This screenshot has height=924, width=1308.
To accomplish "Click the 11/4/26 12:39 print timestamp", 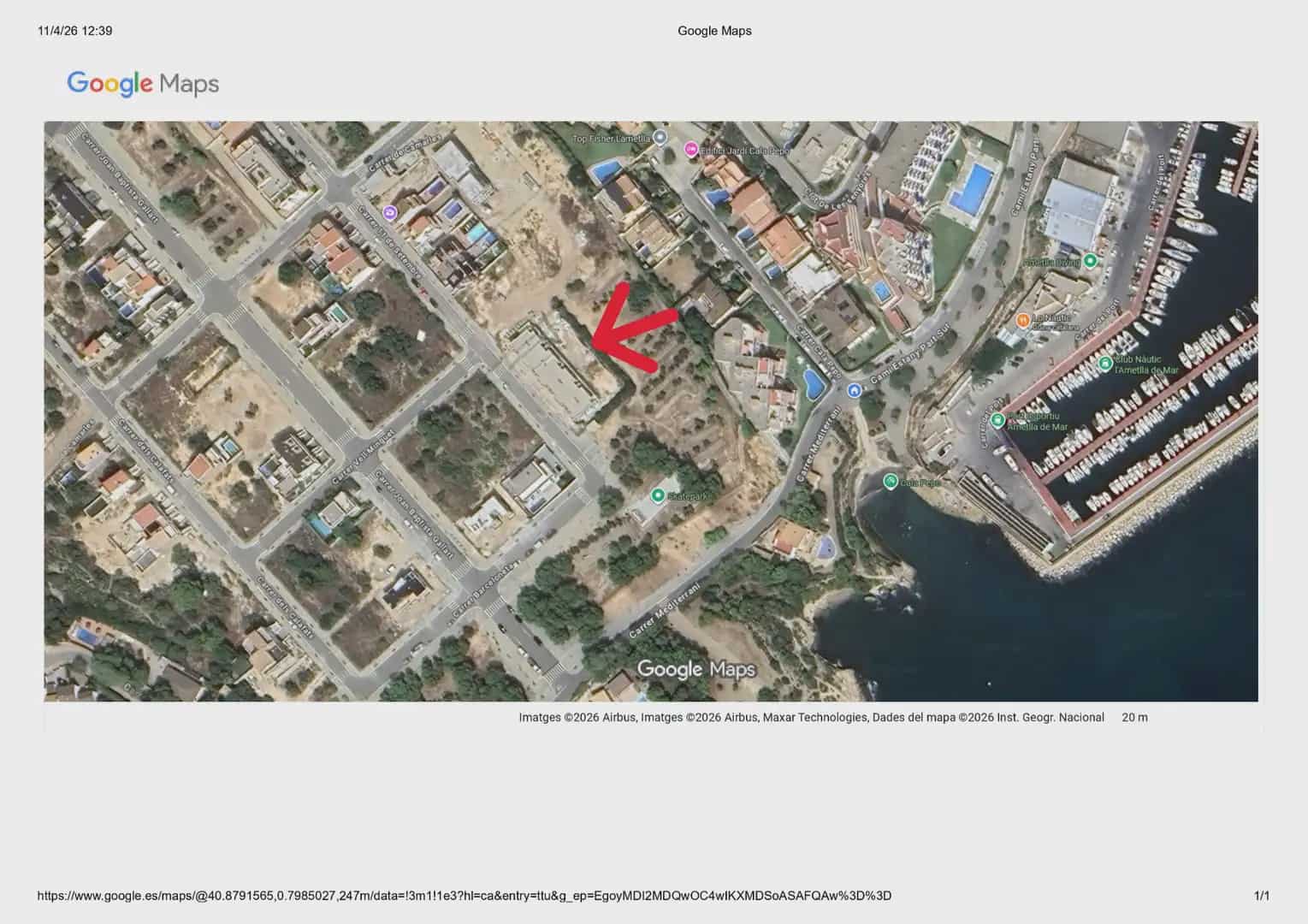I will (x=75, y=31).
